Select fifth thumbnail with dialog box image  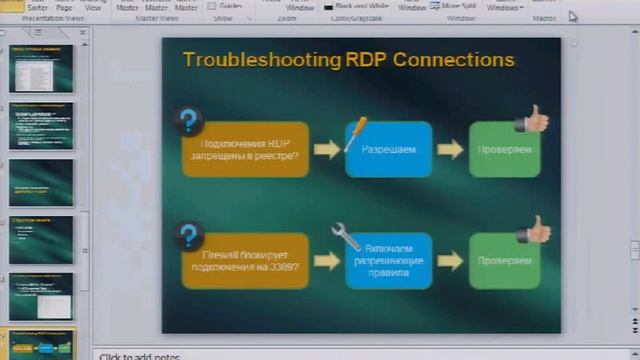41,297
